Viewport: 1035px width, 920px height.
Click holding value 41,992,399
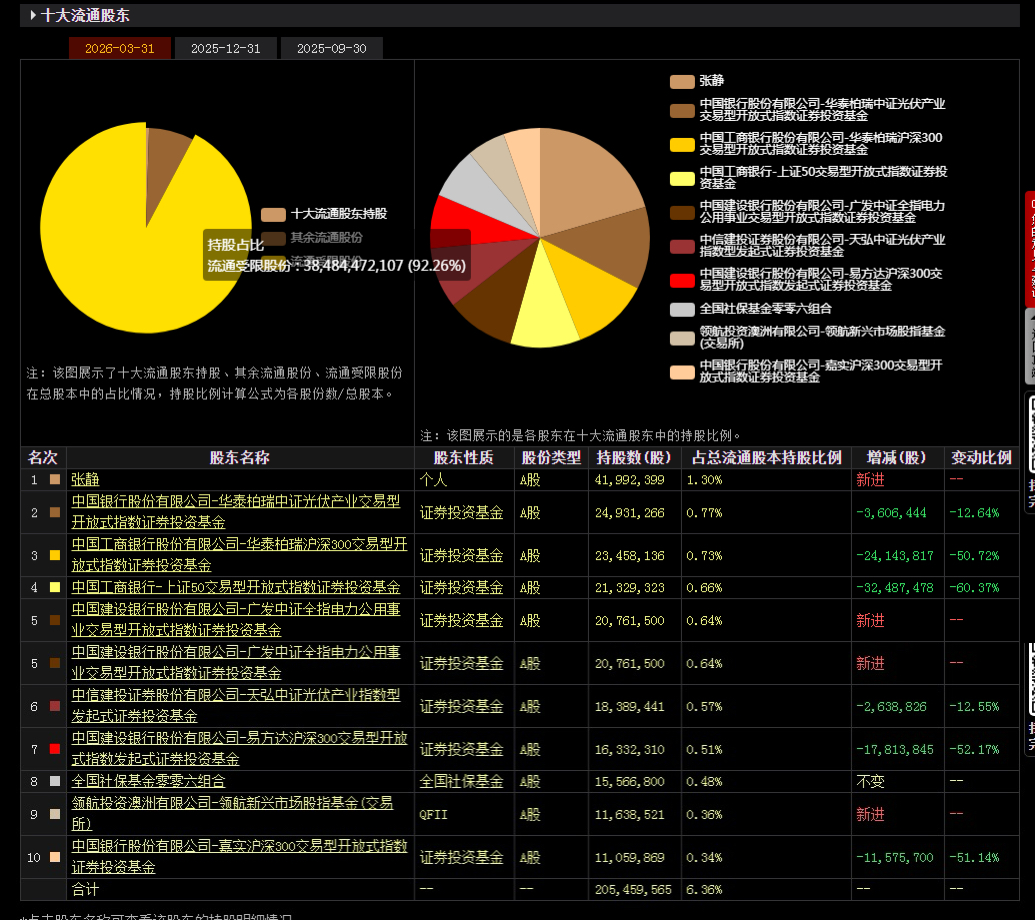(629, 480)
